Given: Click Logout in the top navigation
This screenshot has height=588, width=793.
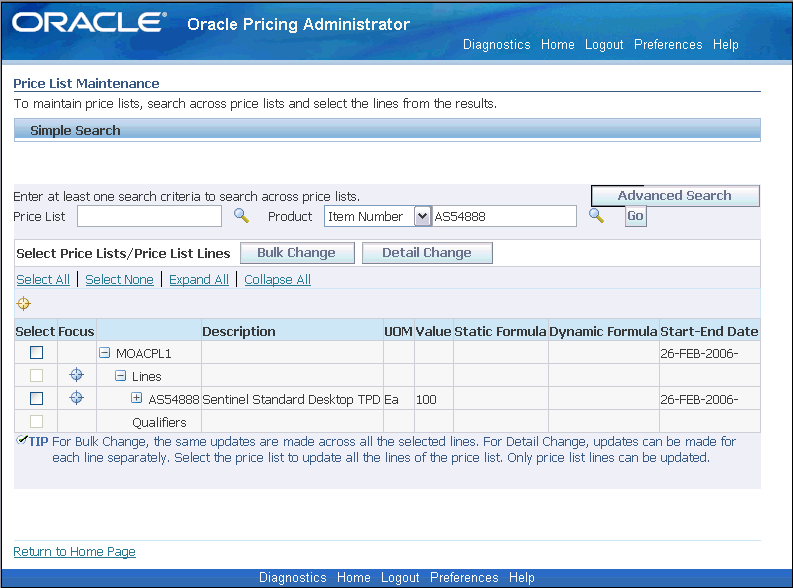Looking at the screenshot, I should click(x=604, y=44).
